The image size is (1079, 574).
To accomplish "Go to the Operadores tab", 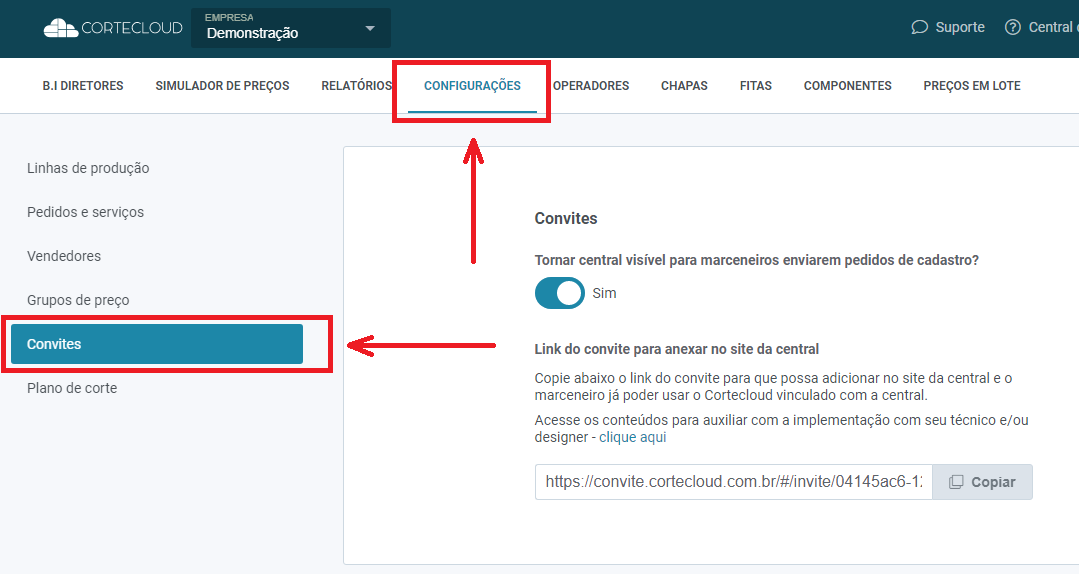I will pyautogui.click(x=591, y=86).
